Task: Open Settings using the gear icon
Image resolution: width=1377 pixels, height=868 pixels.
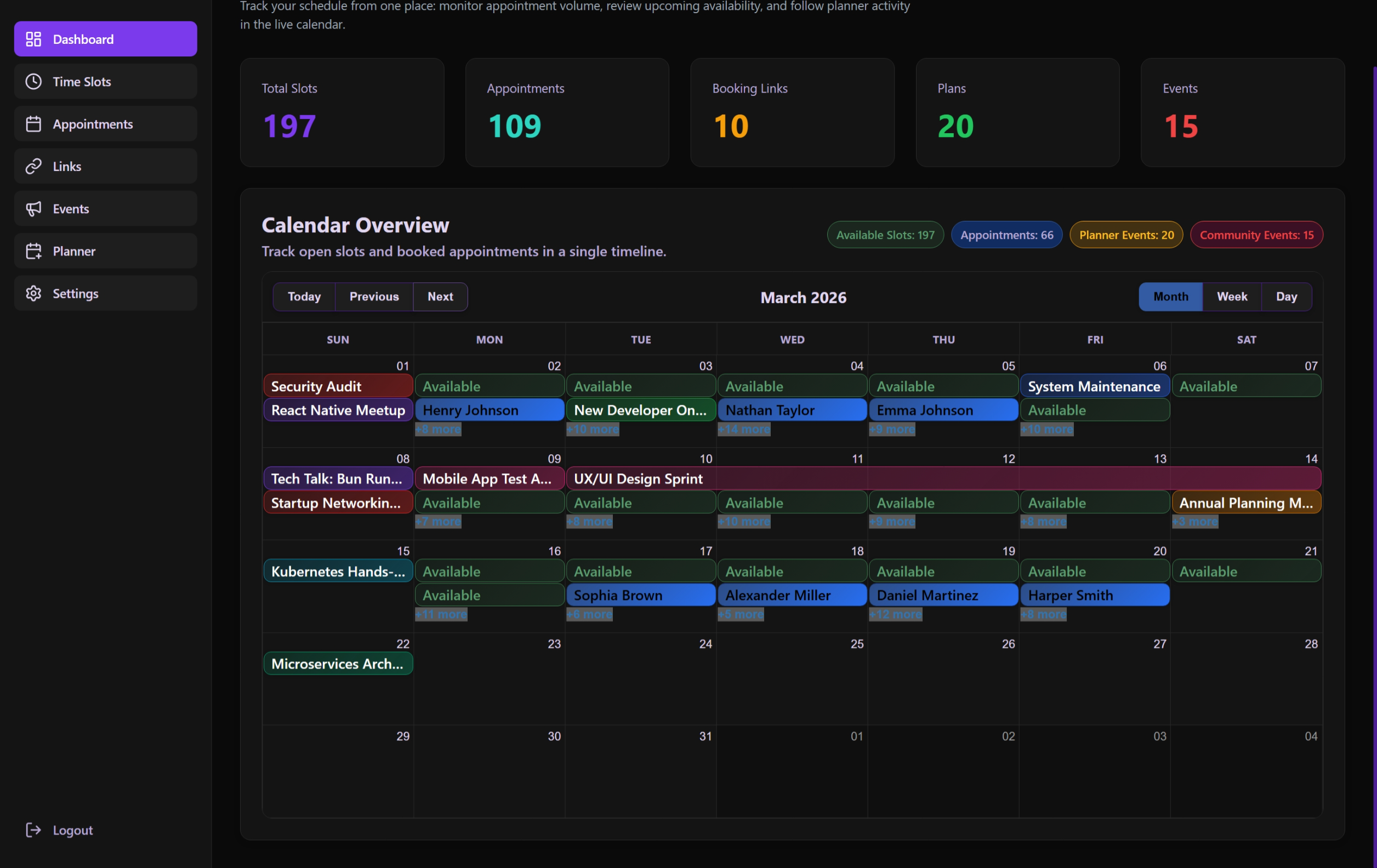Action: click(x=33, y=293)
